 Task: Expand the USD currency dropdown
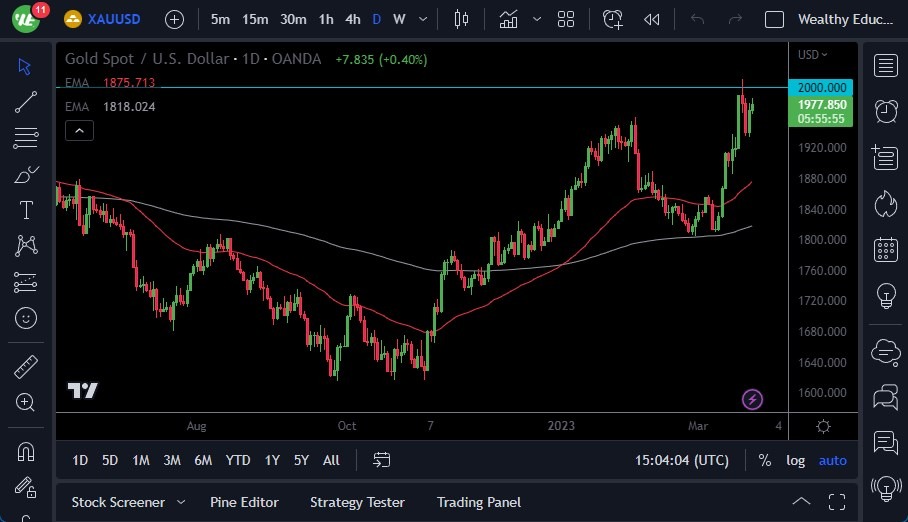809,54
